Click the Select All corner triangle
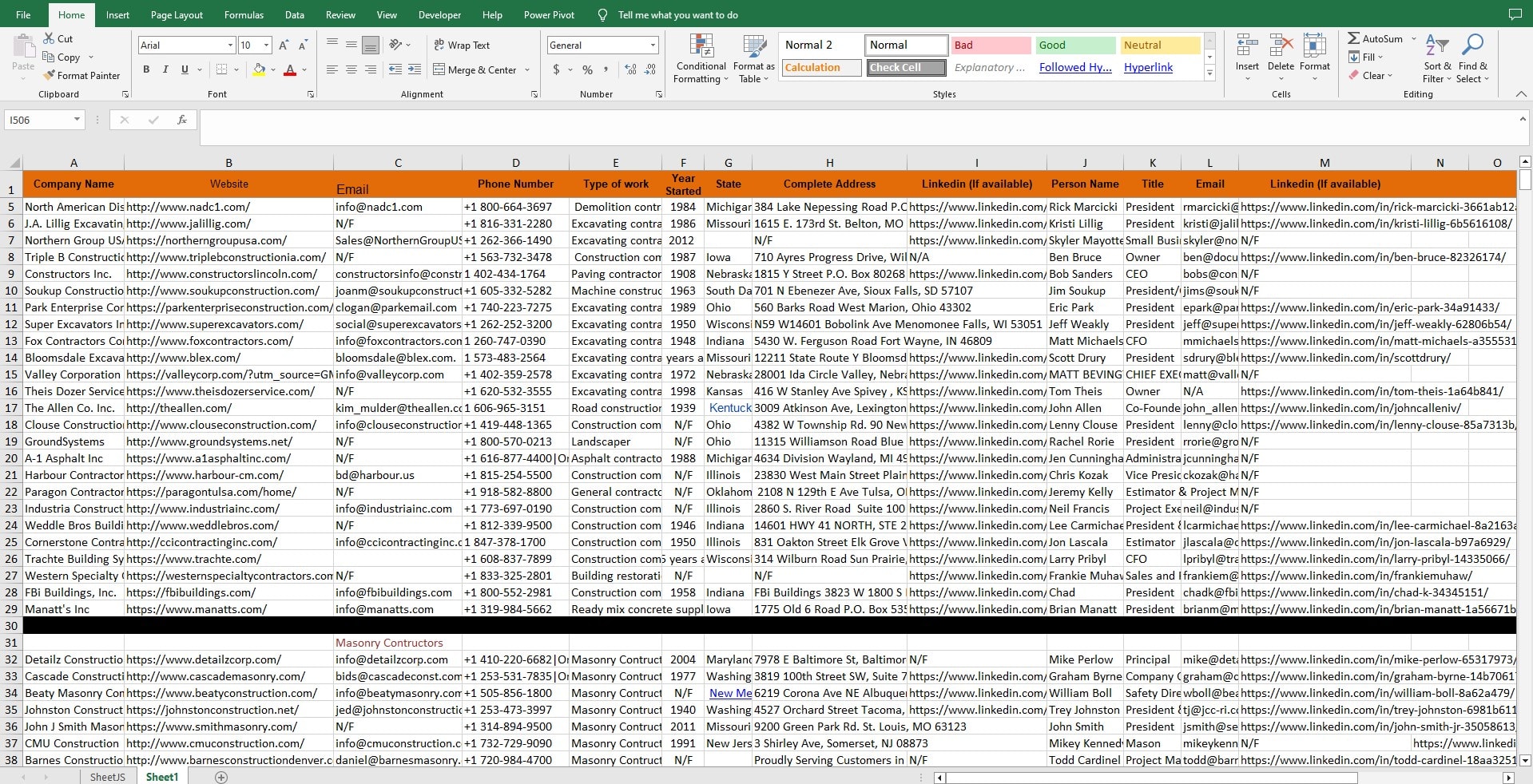 [15, 163]
